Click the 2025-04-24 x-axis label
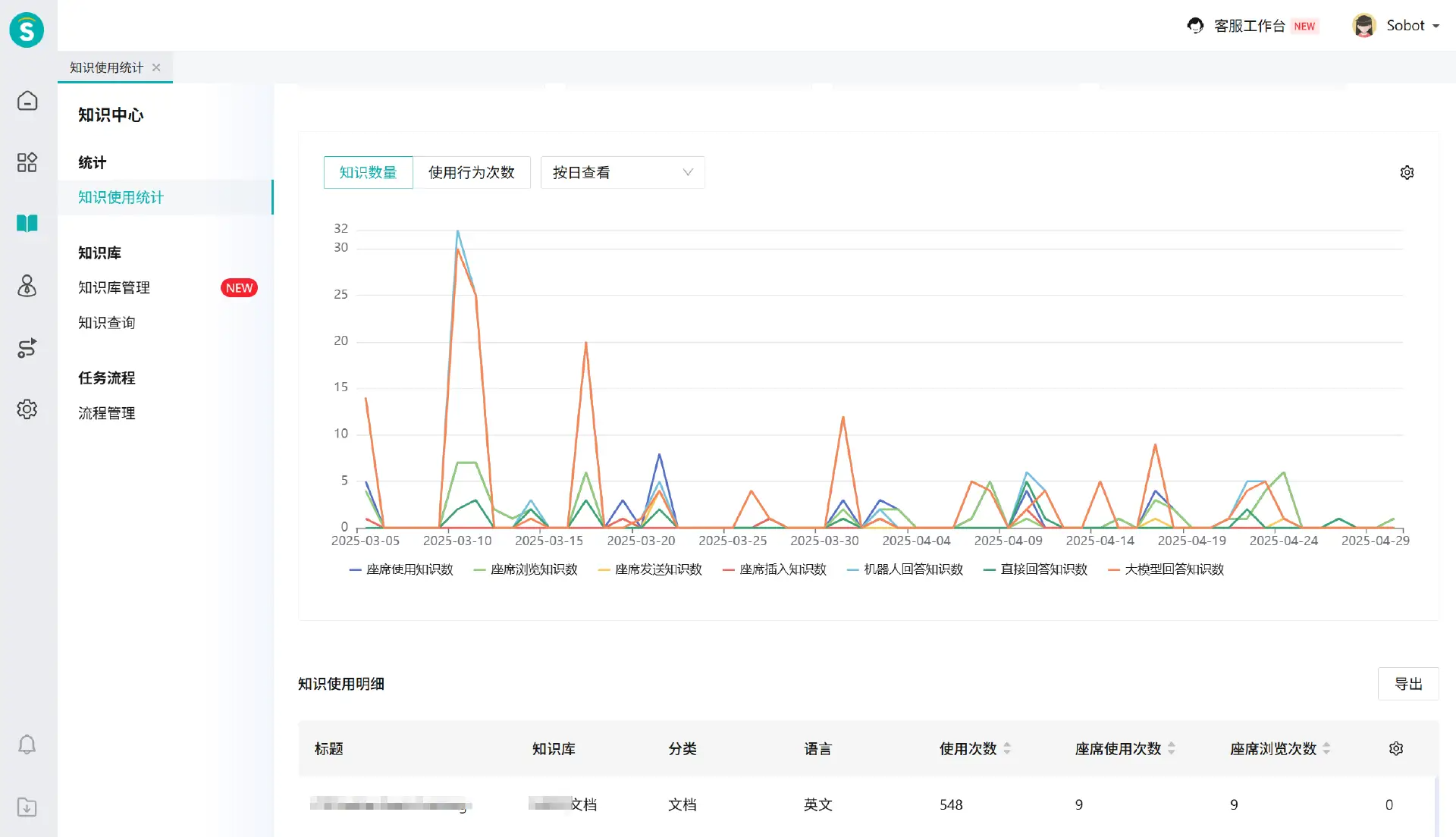1456x837 pixels. tap(1283, 541)
